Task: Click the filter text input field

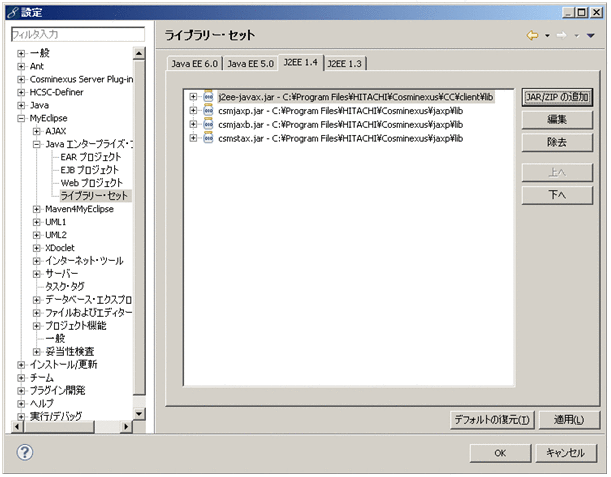Action: [x=78, y=34]
